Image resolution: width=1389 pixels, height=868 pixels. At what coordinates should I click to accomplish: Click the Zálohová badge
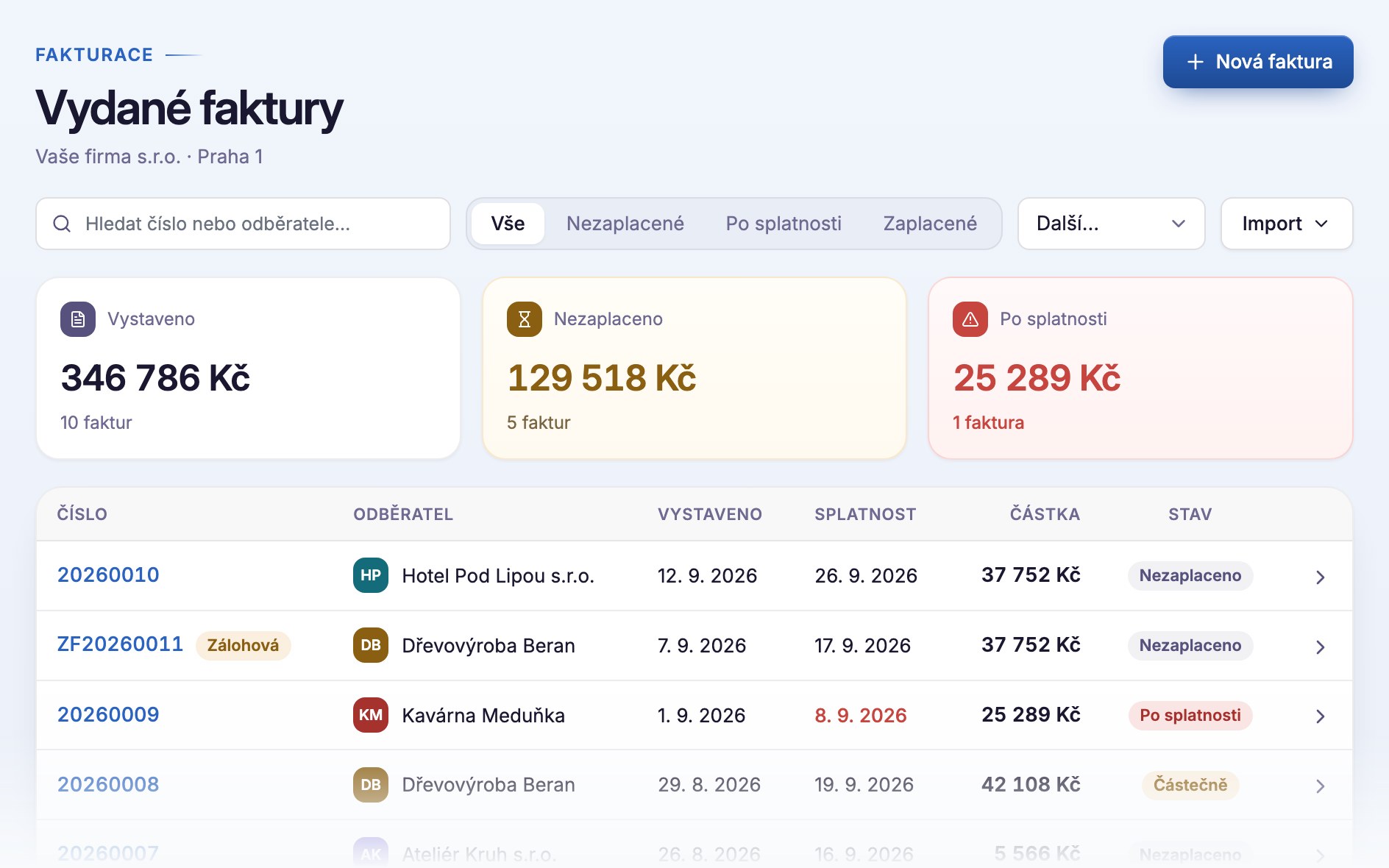click(x=243, y=645)
